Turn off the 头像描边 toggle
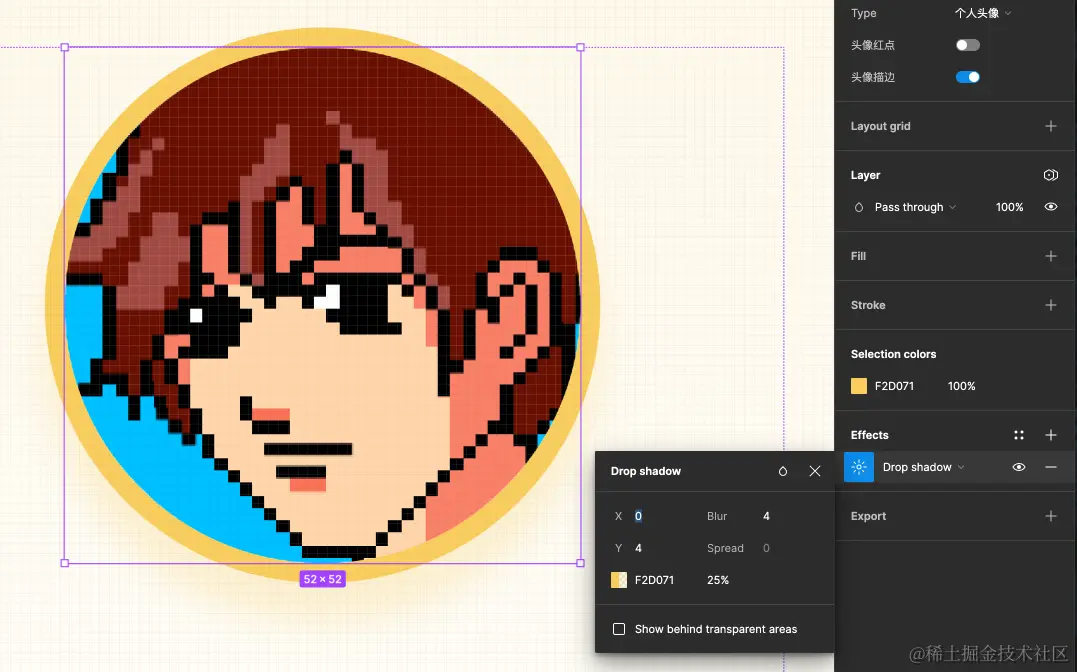1077x672 pixels. pyautogui.click(x=968, y=77)
